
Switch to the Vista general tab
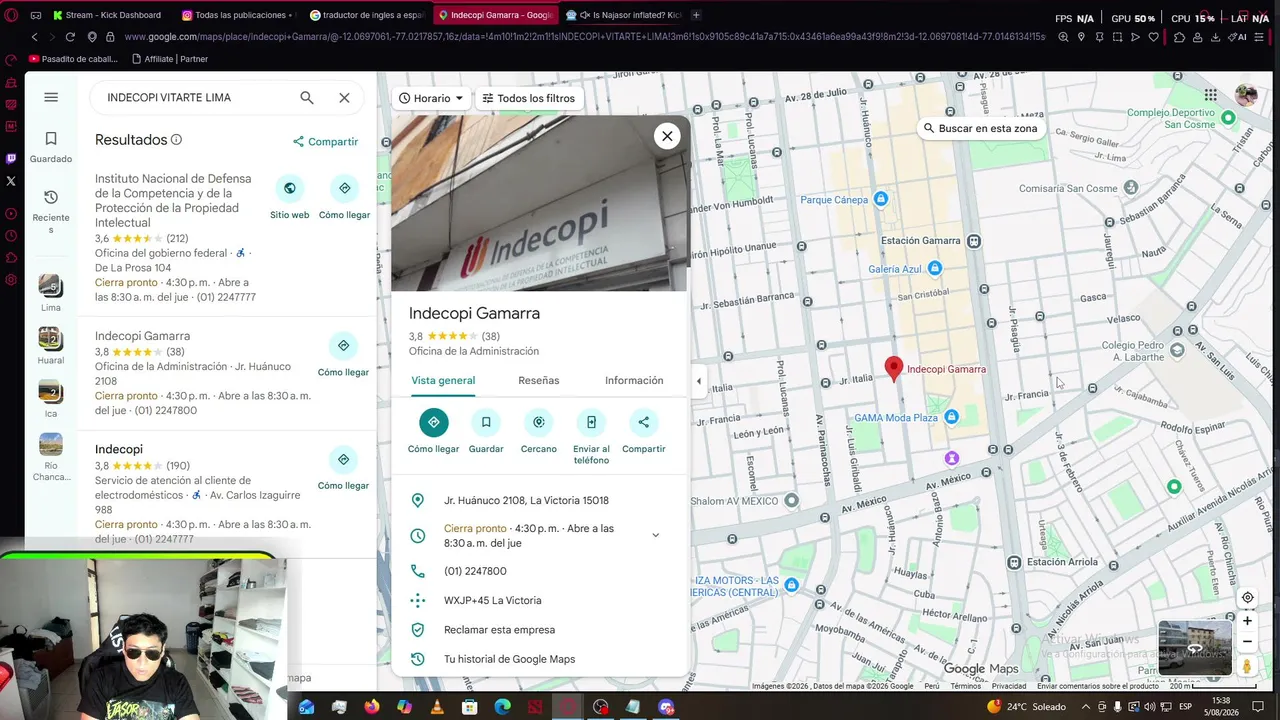[x=443, y=381]
